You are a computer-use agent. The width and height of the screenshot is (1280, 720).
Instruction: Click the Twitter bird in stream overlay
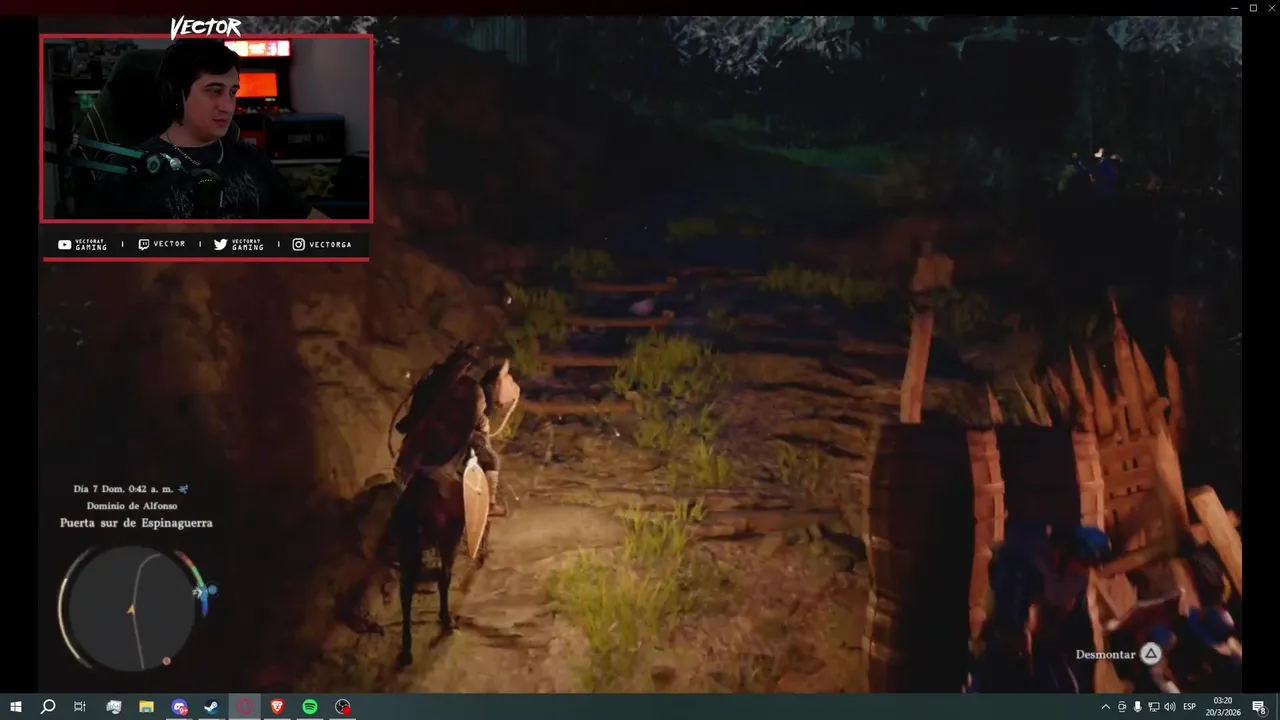[x=220, y=244]
